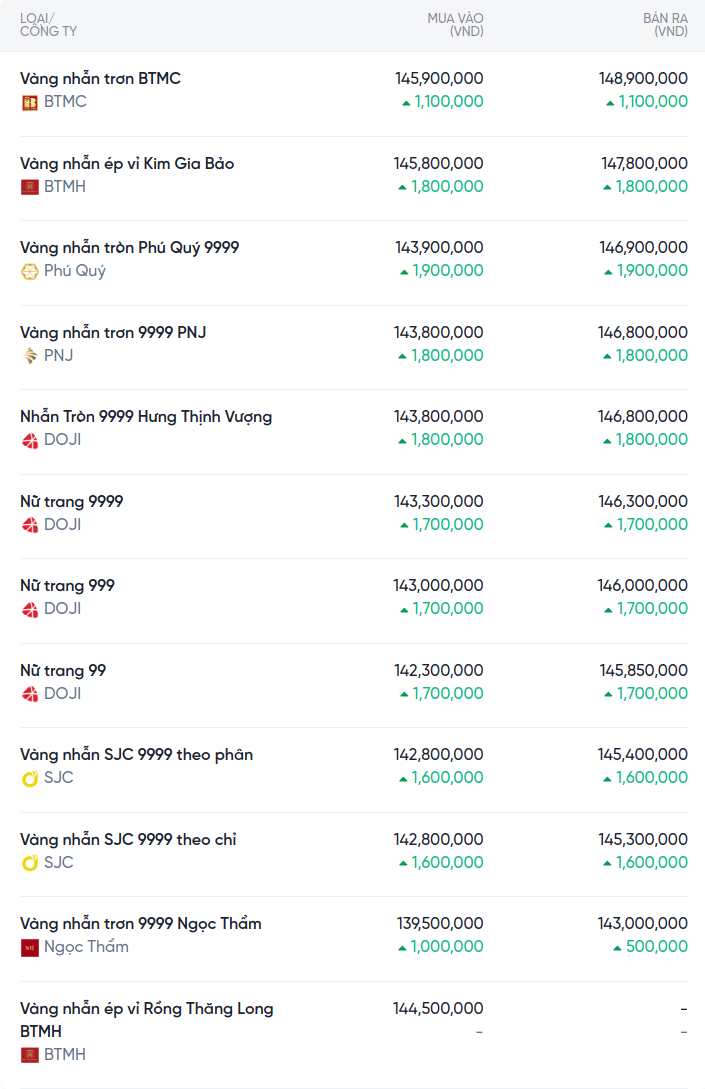Select Nữ trang 9999 product title
The width and height of the screenshot is (705, 1089).
click(71, 501)
